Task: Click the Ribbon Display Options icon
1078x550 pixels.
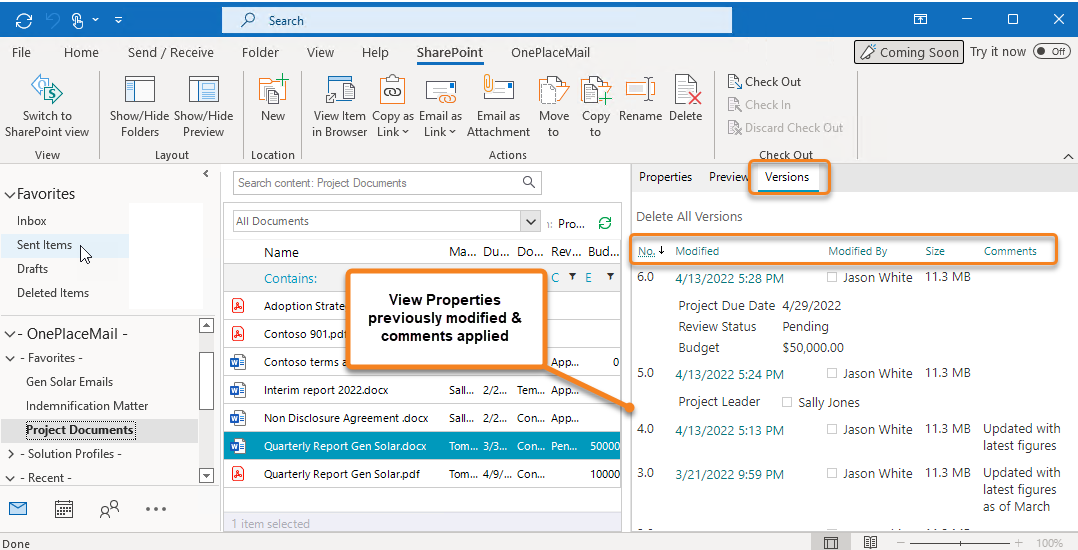Action: [x=921, y=19]
